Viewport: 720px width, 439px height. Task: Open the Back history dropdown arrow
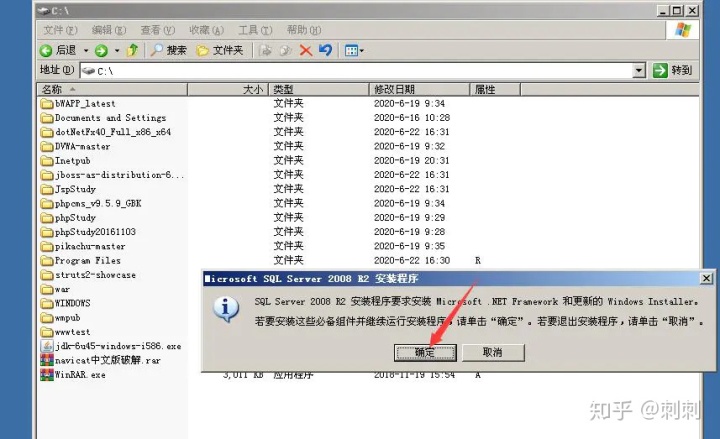click(86, 51)
